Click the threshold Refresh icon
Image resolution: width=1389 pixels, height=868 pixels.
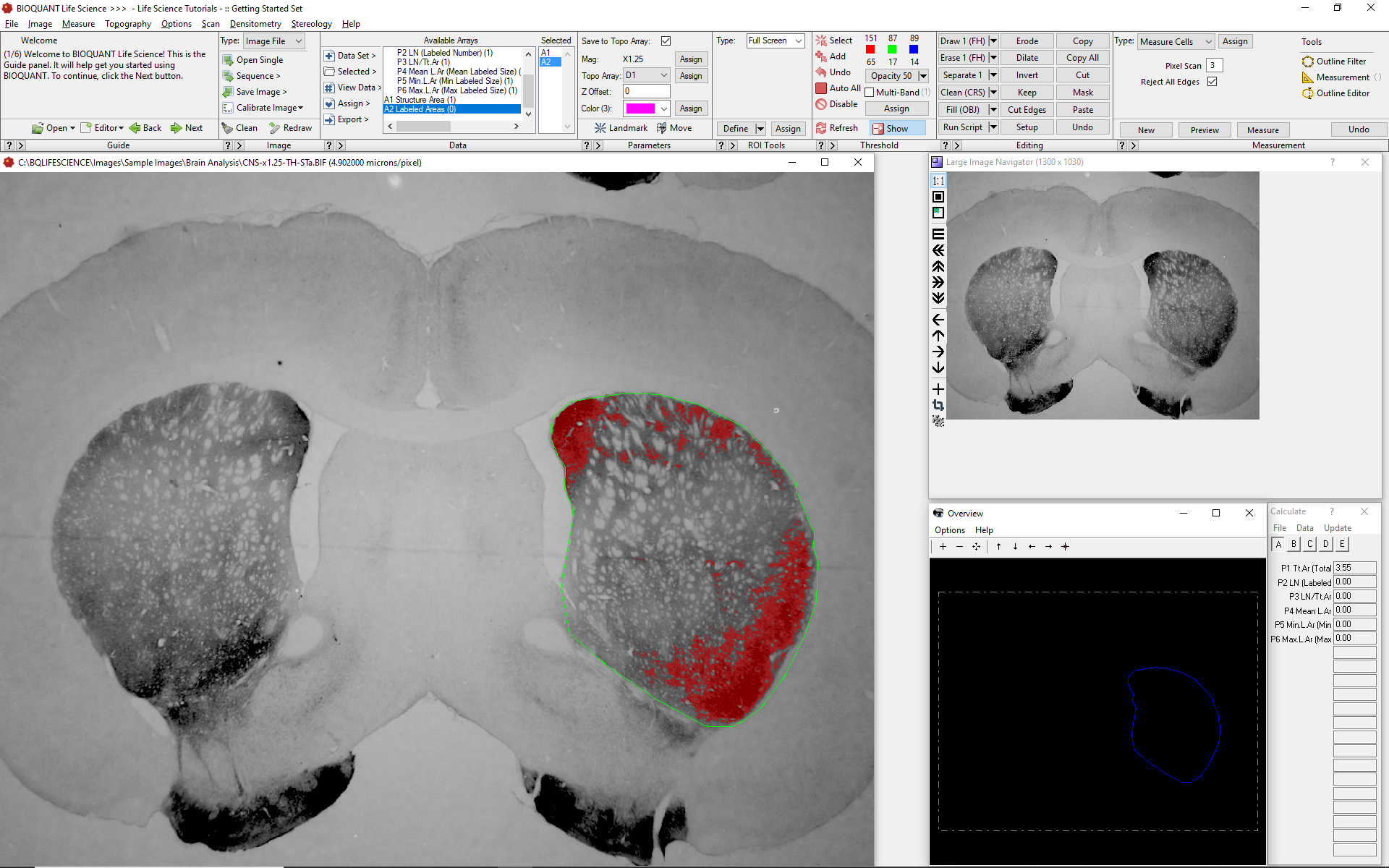point(821,128)
